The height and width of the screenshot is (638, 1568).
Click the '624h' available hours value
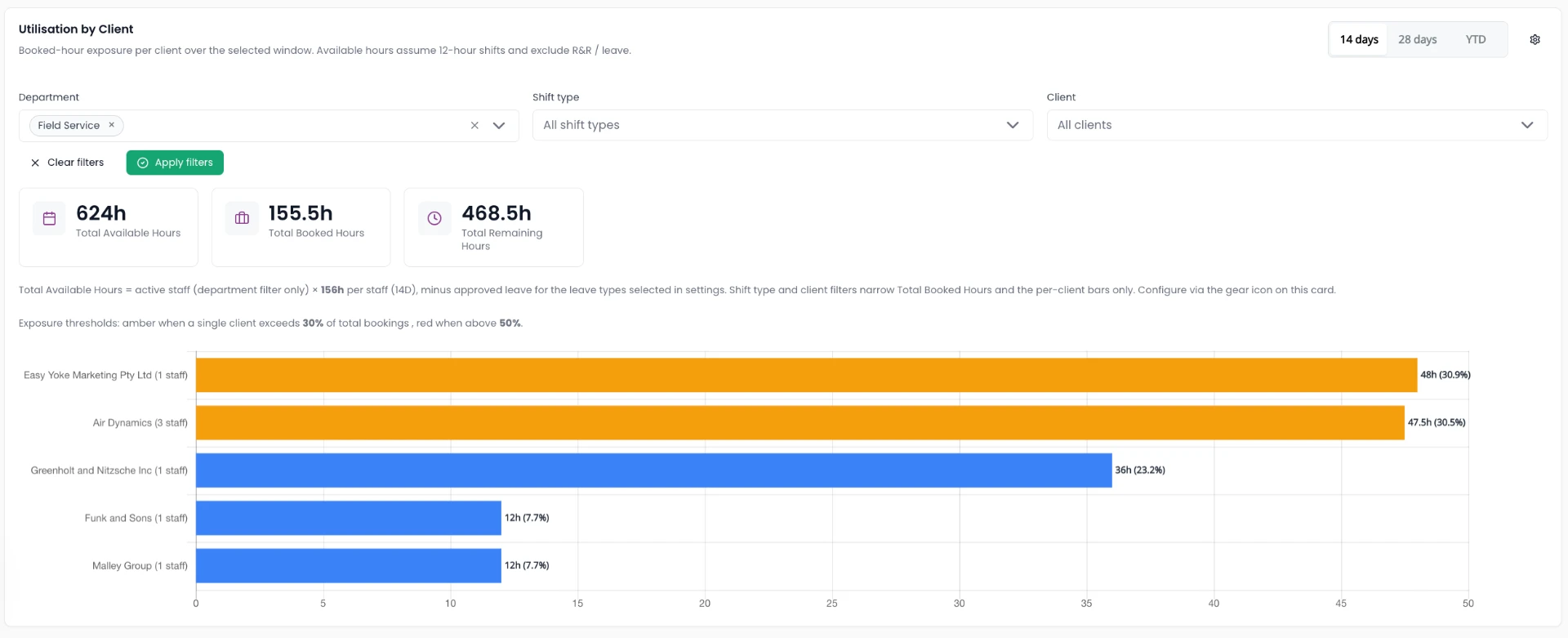tap(101, 213)
